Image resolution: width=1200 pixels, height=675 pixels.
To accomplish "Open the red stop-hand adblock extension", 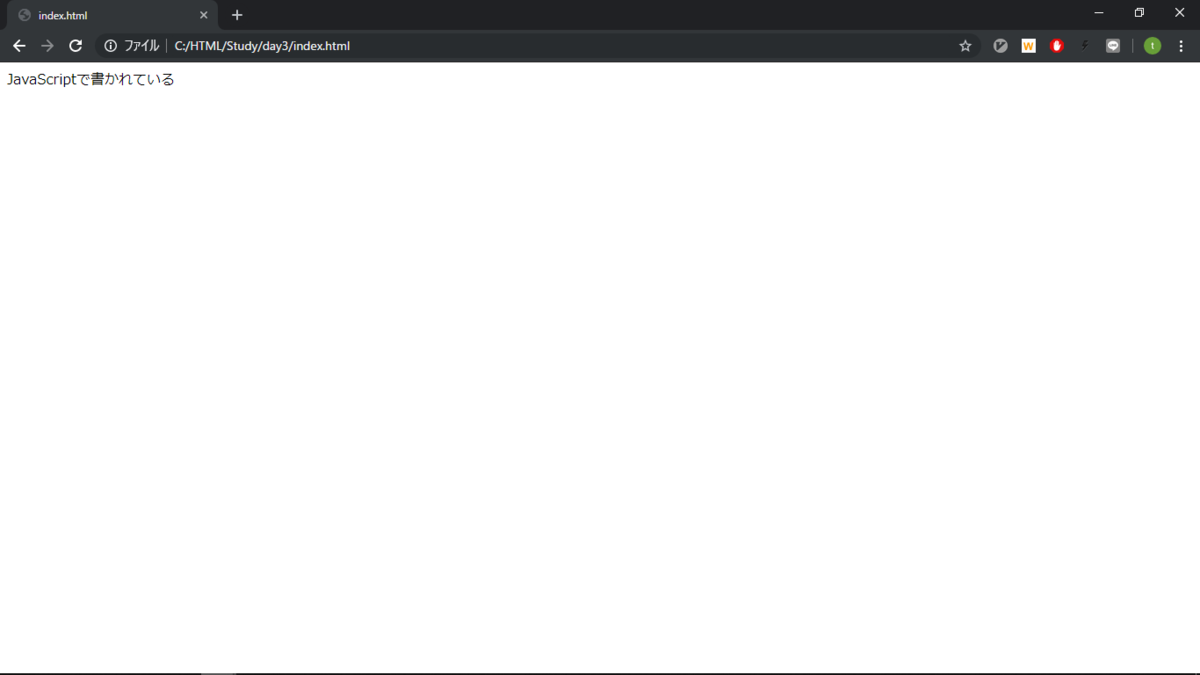I will pyautogui.click(x=1056, y=46).
